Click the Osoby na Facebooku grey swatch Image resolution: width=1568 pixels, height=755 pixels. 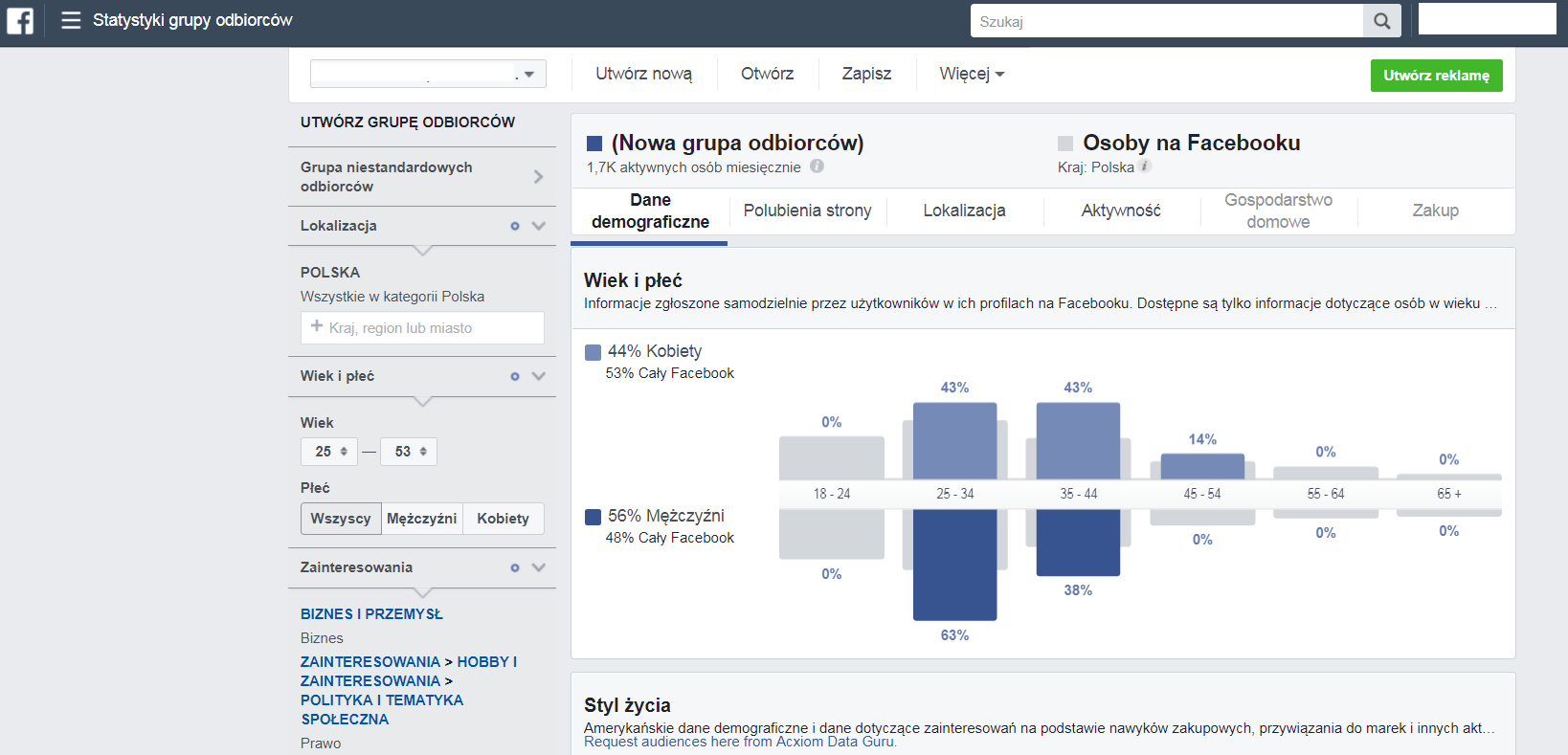click(x=1065, y=144)
